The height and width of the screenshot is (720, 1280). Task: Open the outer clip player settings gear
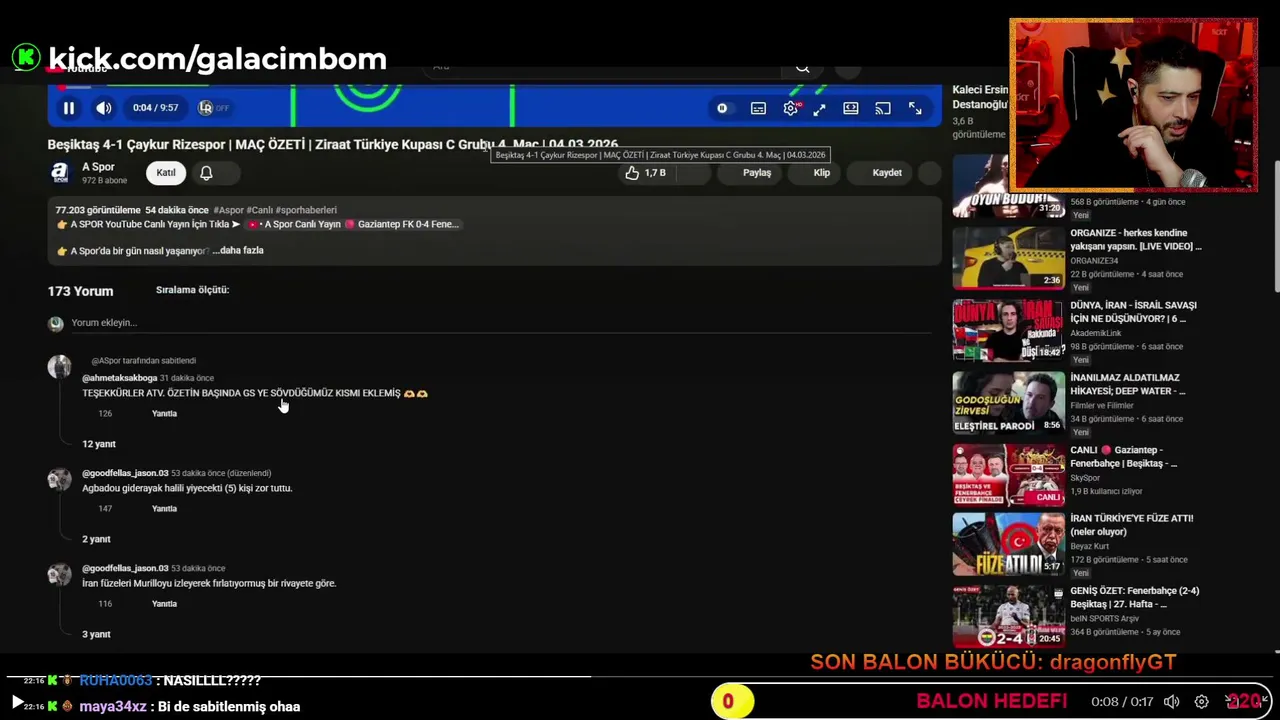click(1202, 702)
